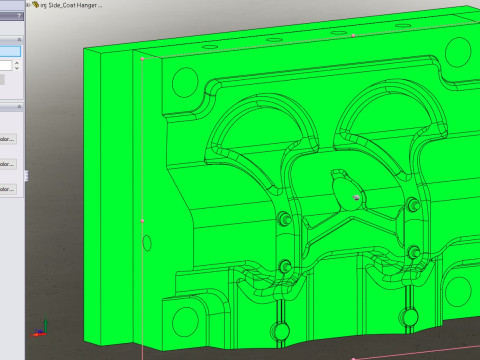The width and height of the screenshot is (480, 360).
Task: Click the XYZ coordinate triad
Action: 39,329
